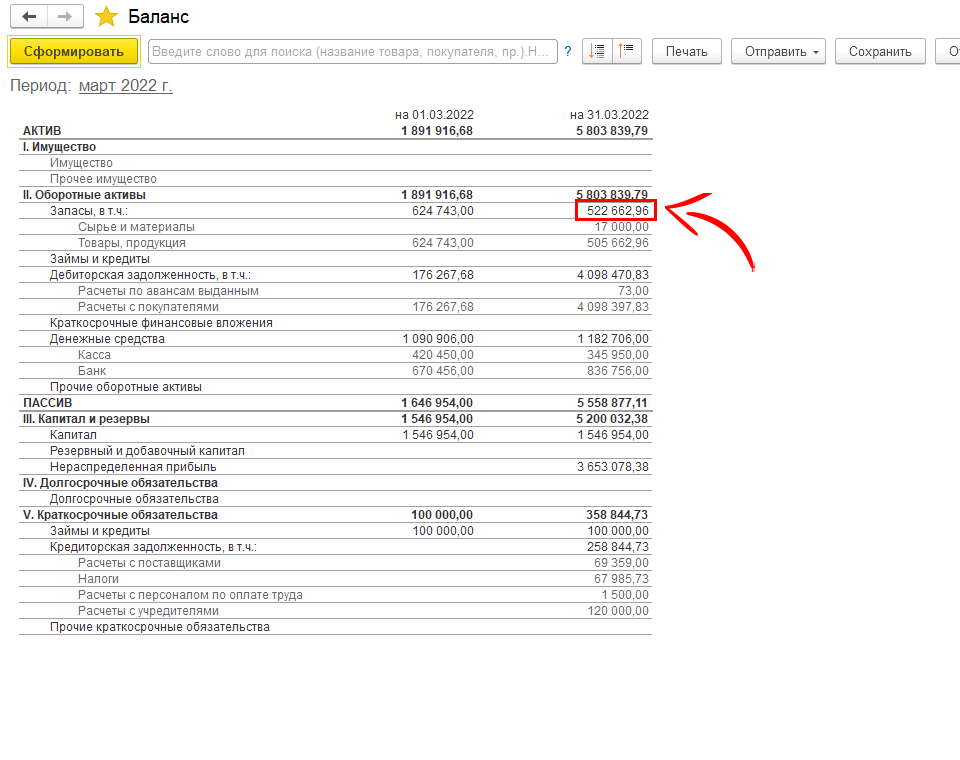Click the Денежные средства row label
The width and height of the screenshot is (960, 760).
(x=107, y=339)
